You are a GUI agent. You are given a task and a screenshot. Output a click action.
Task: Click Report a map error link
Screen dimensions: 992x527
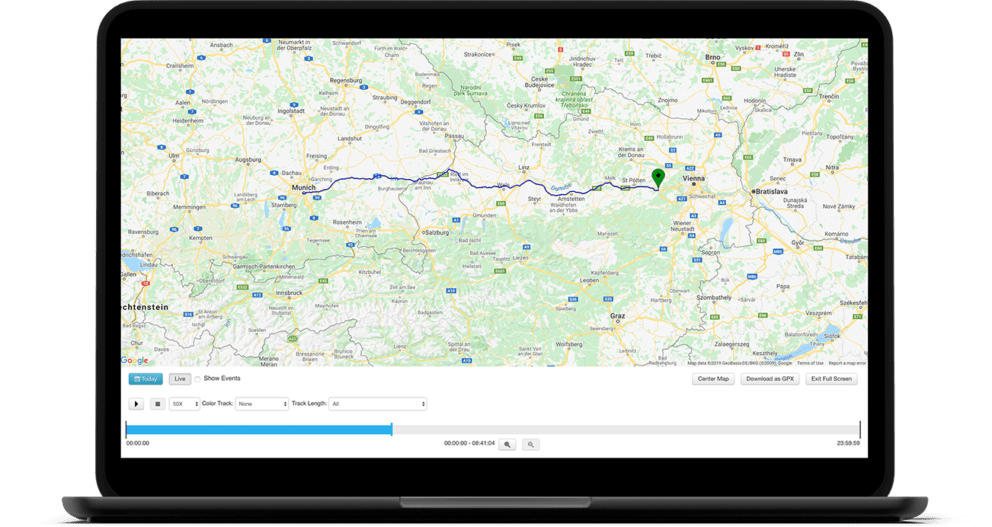point(847,363)
